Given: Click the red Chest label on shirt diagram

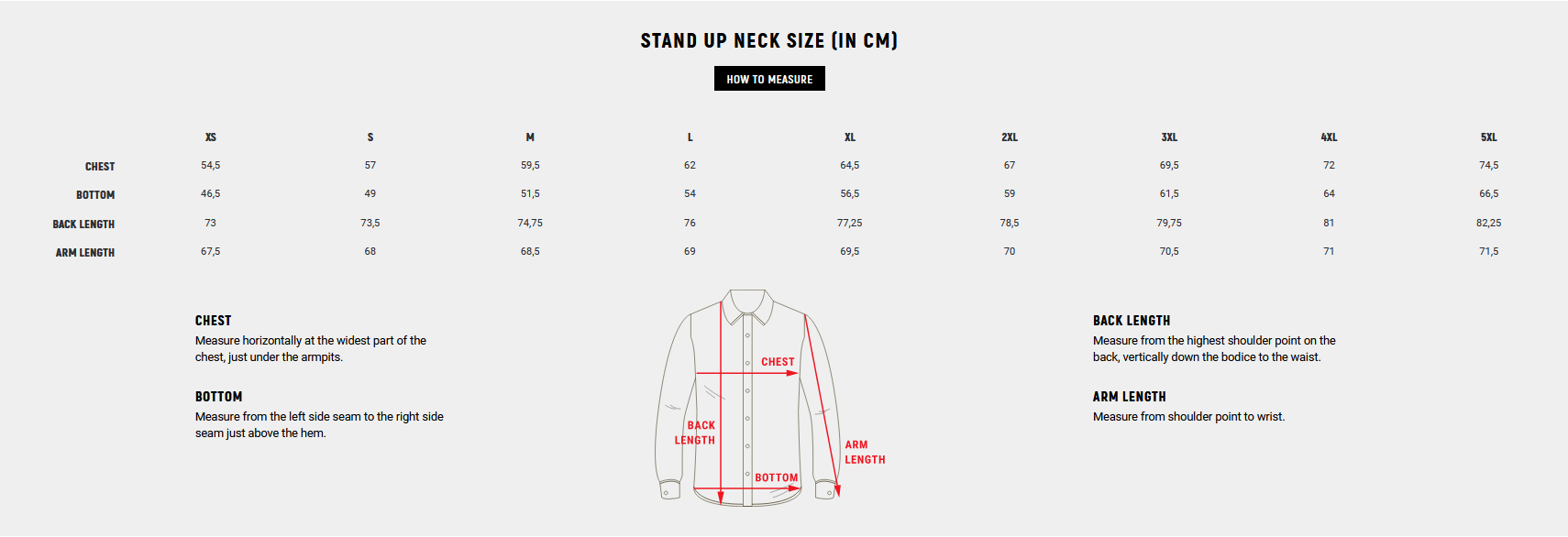Looking at the screenshot, I should point(778,362).
